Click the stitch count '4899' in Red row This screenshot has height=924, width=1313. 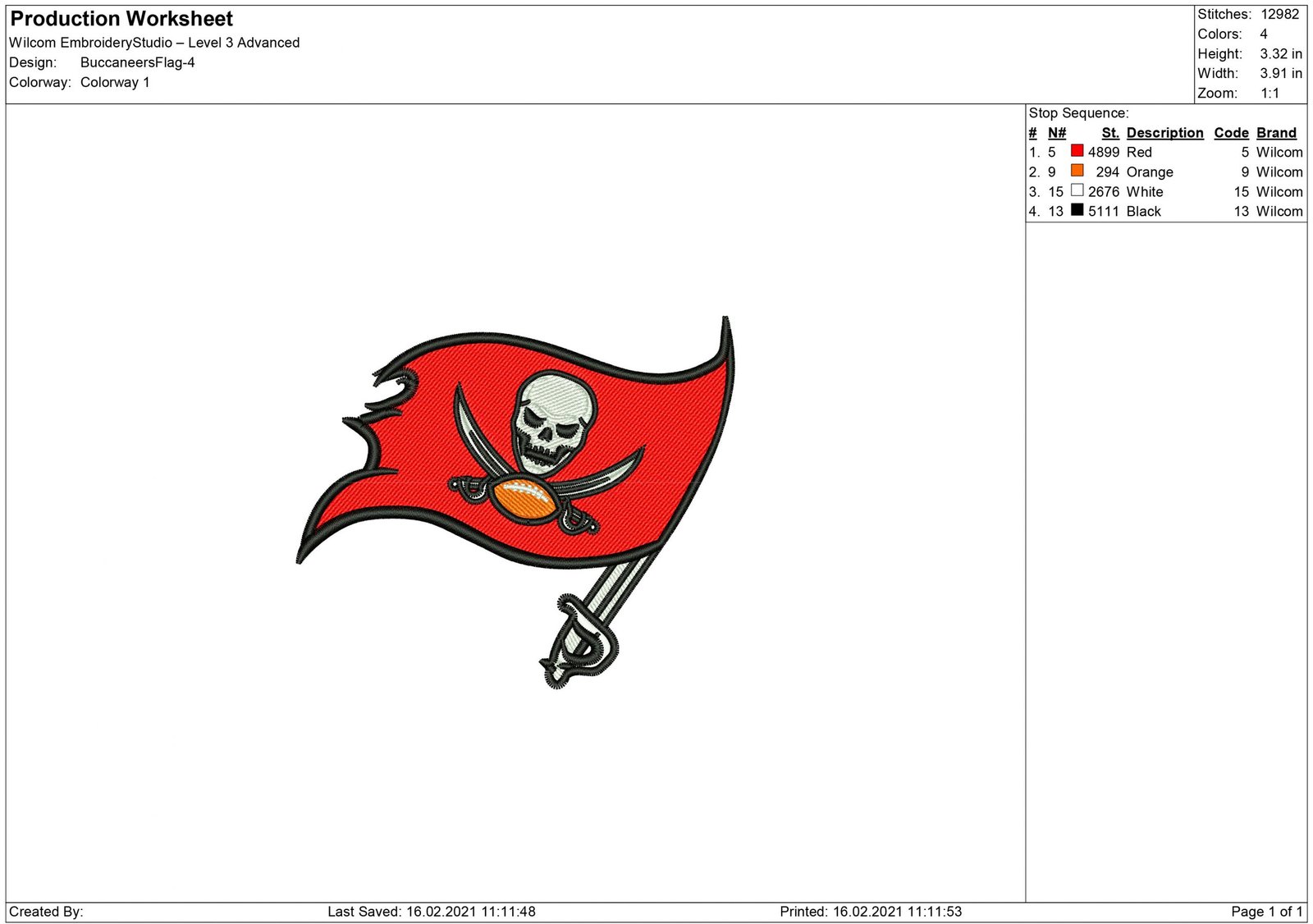[x=1104, y=152]
